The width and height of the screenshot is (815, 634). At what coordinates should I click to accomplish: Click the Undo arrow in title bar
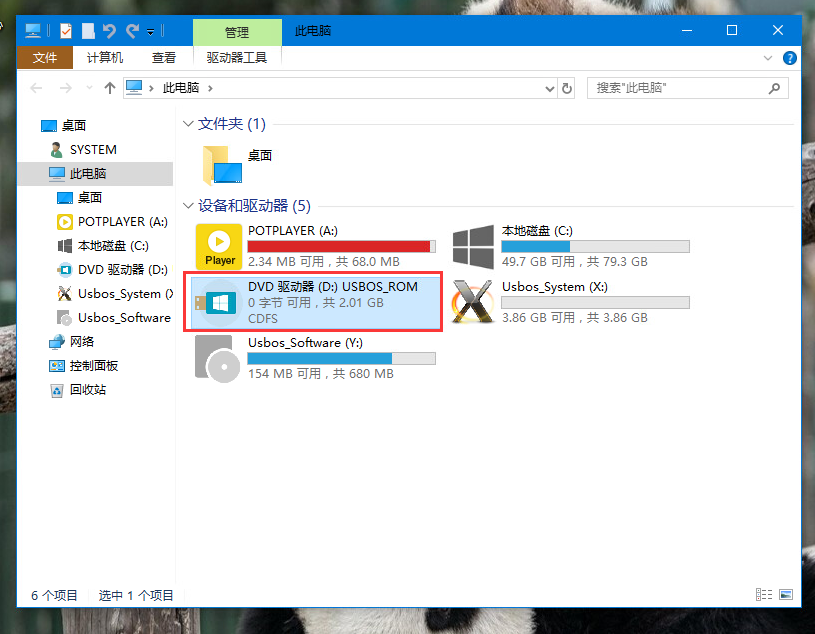[109, 31]
